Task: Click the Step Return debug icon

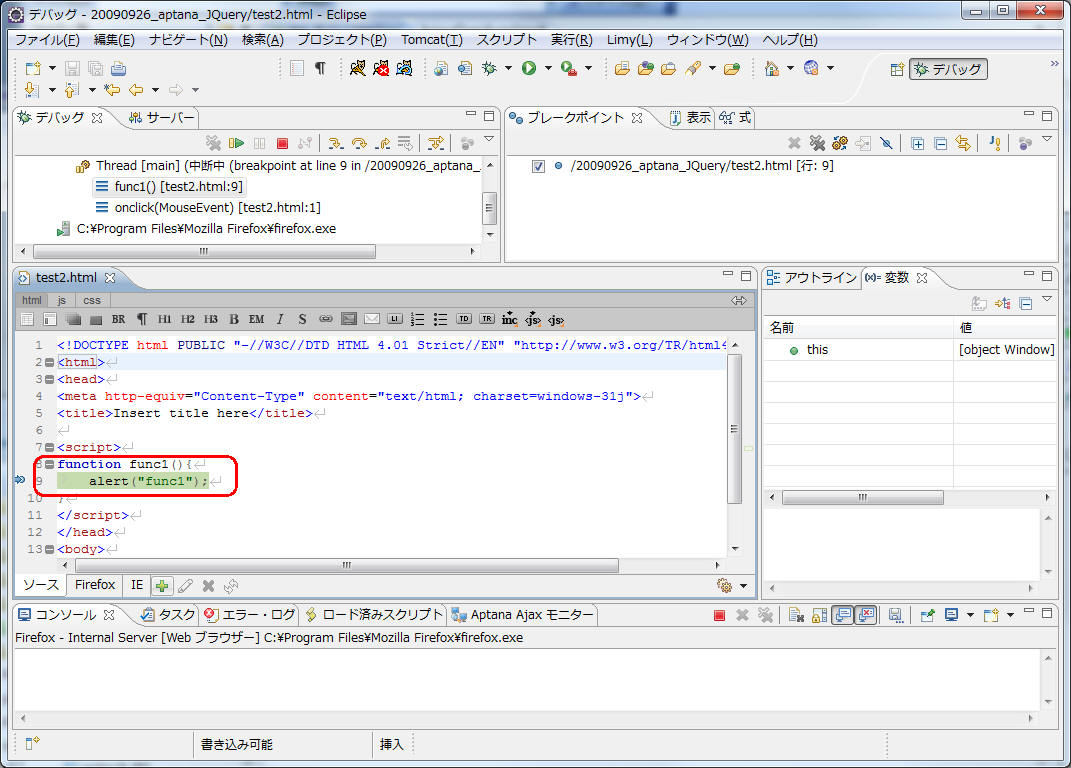Action: pyautogui.click(x=382, y=144)
